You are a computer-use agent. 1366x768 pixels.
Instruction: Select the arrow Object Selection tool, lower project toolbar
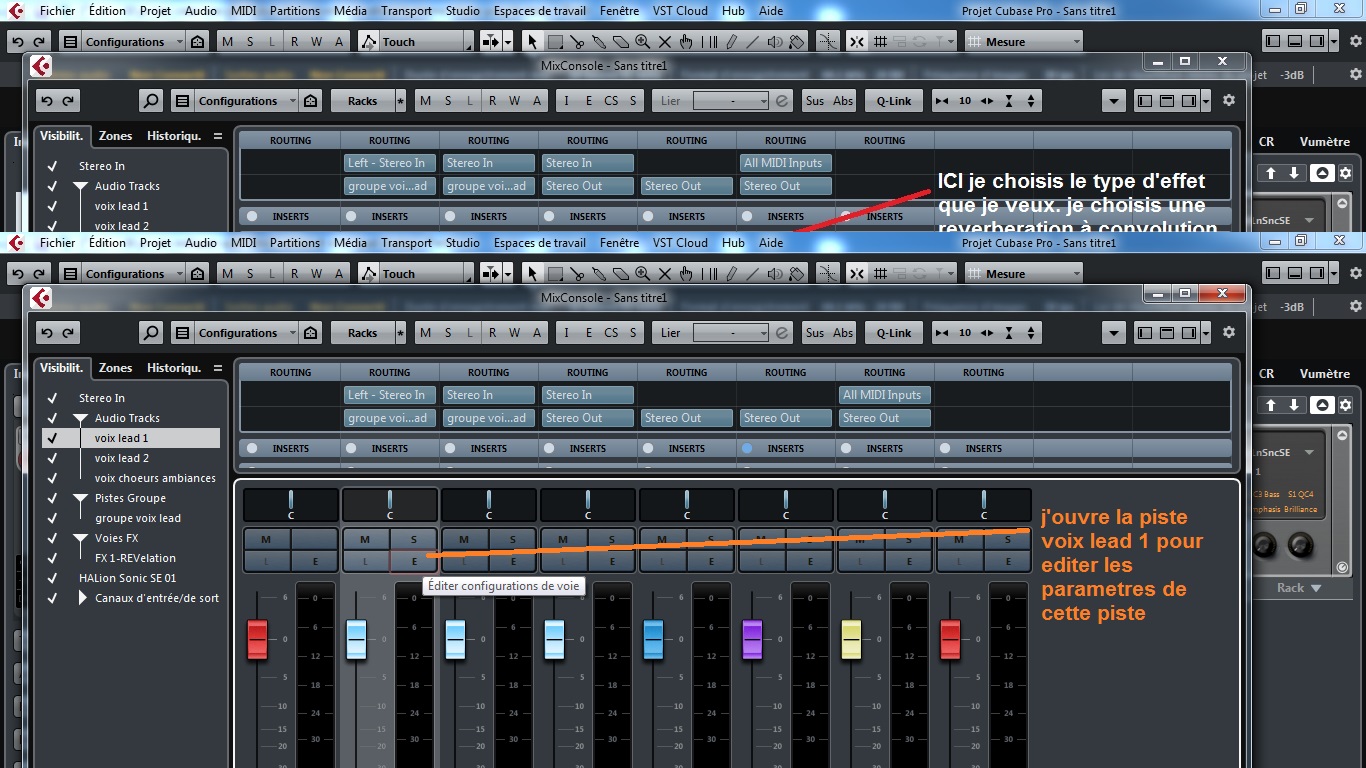[x=532, y=274]
